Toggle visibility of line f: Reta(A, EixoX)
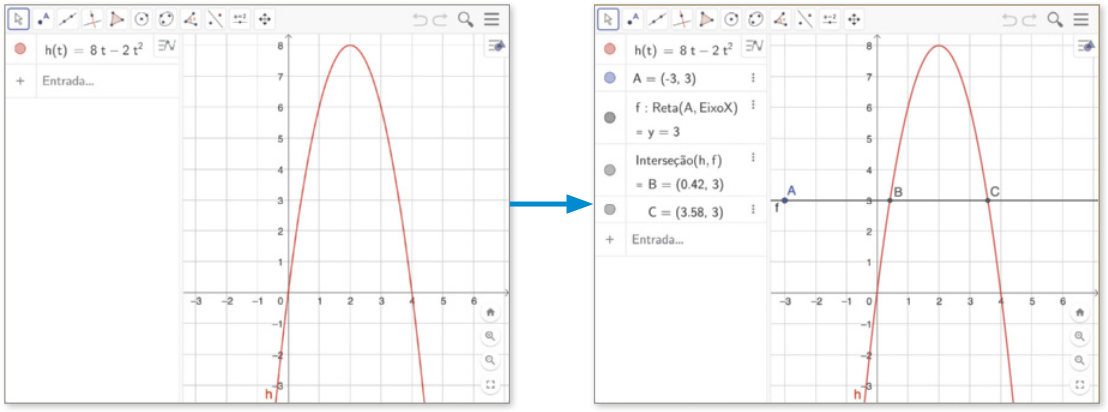The height and width of the screenshot is (412, 1108). coord(611,117)
